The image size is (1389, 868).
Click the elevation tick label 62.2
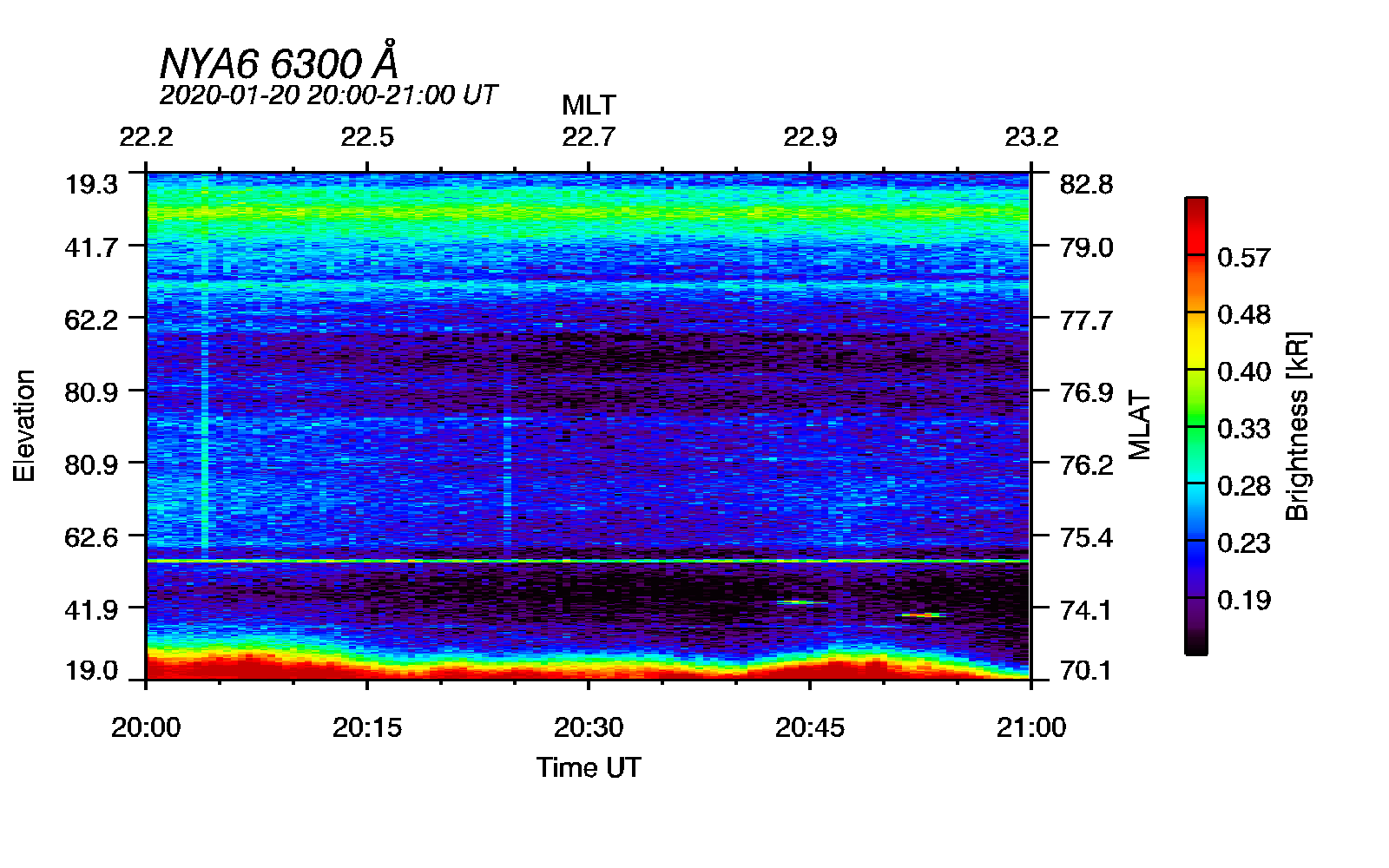91,319
